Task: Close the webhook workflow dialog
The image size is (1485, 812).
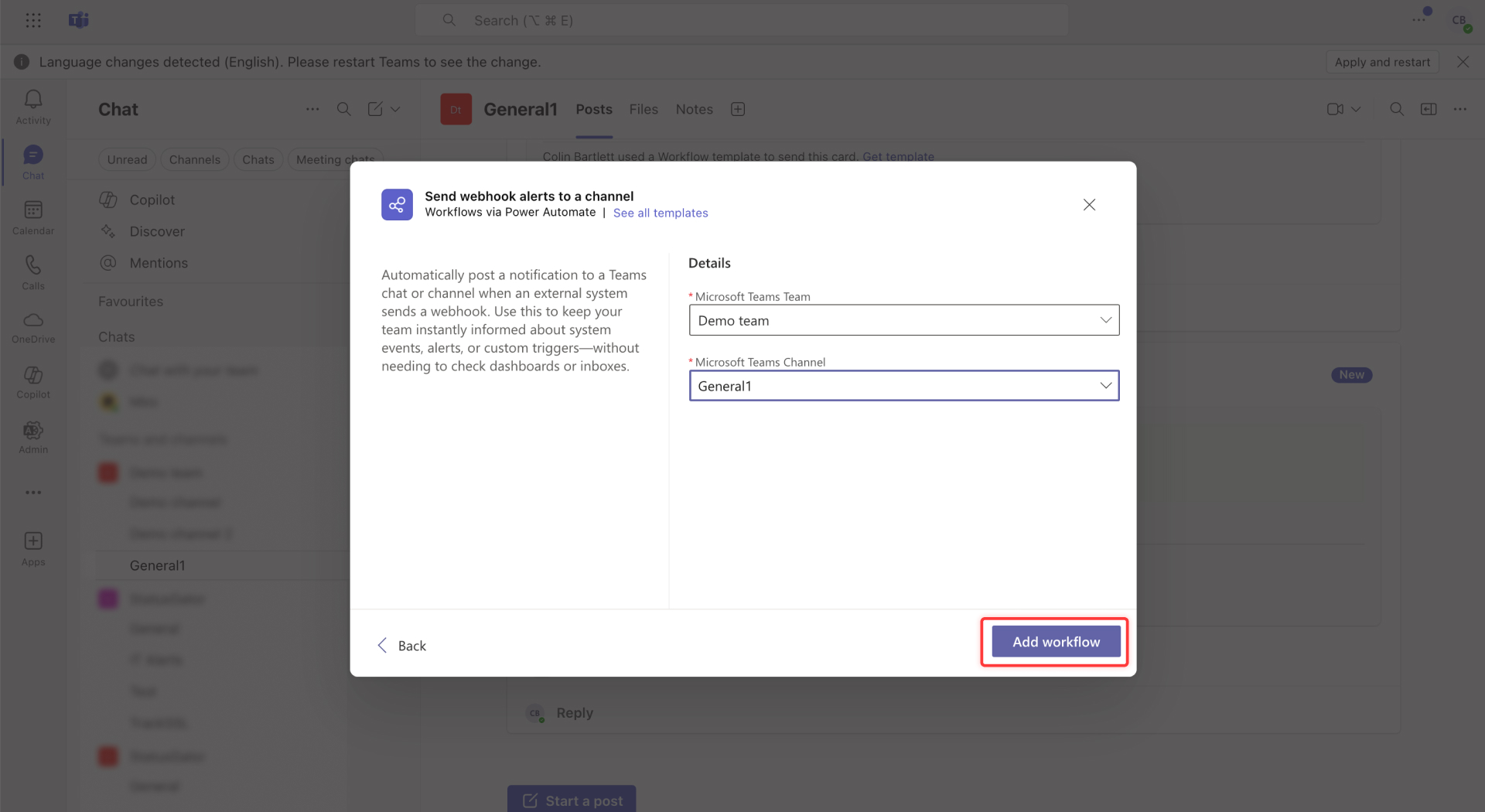Action: pyautogui.click(x=1089, y=205)
